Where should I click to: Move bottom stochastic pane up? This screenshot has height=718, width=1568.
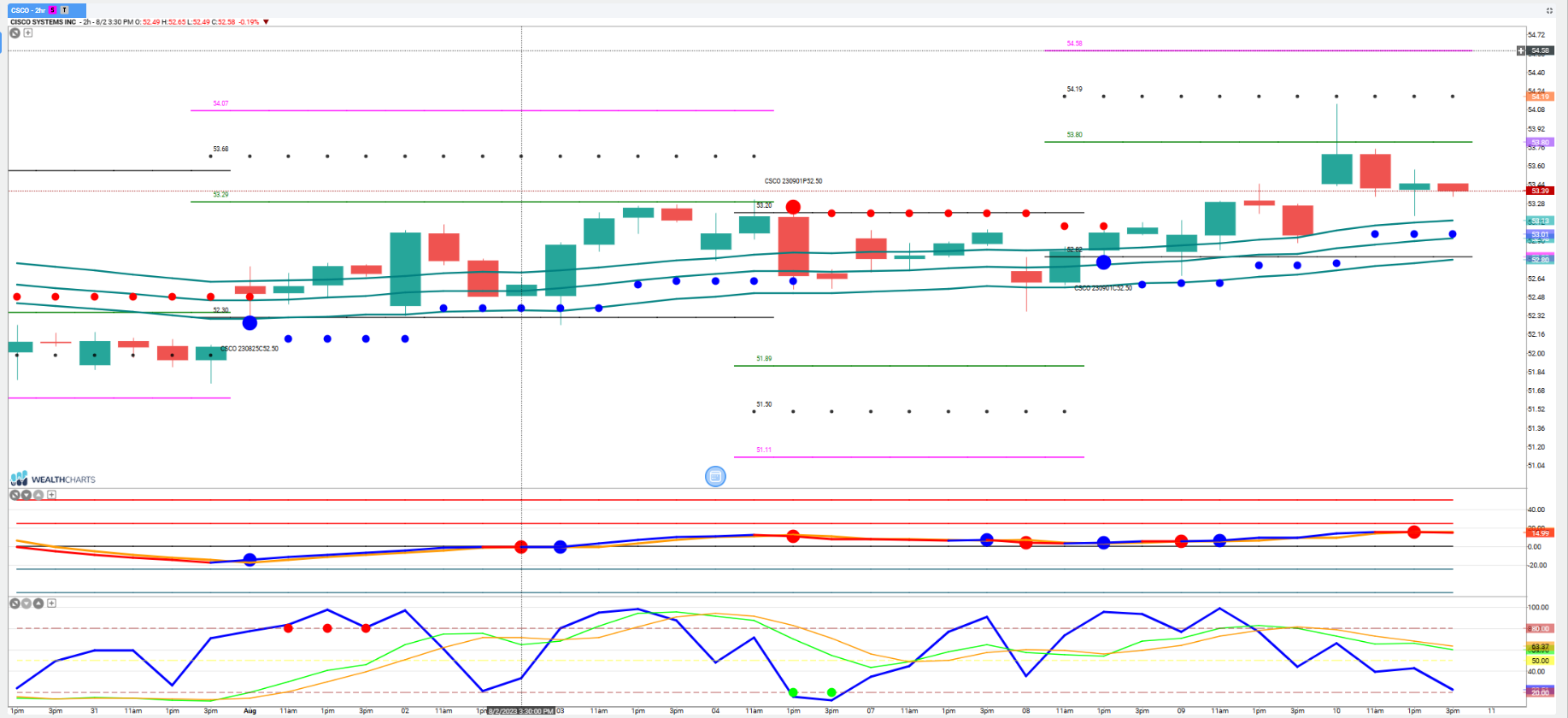[x=38, y=603]
